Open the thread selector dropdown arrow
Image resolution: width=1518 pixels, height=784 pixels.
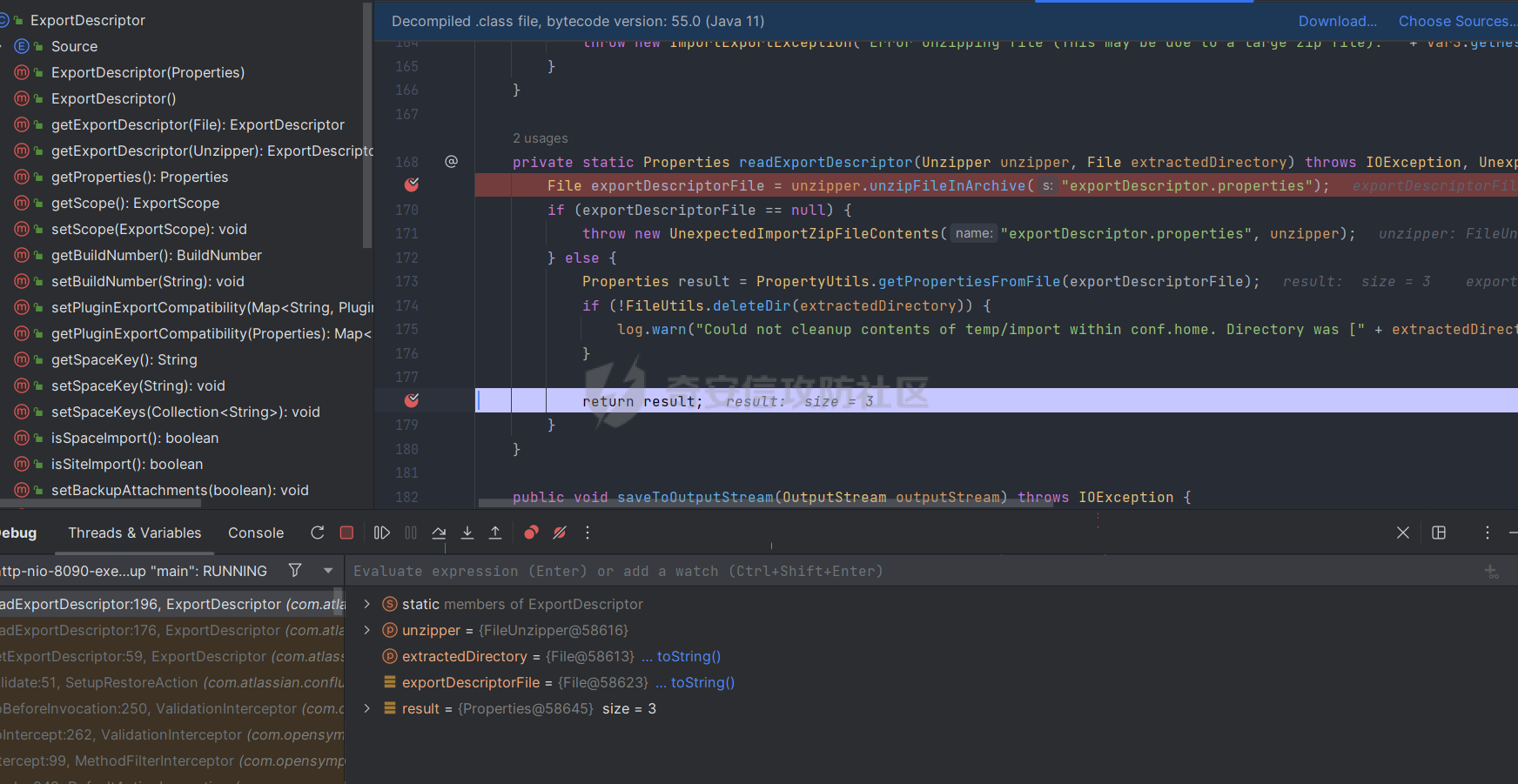[x=328, y=571]
